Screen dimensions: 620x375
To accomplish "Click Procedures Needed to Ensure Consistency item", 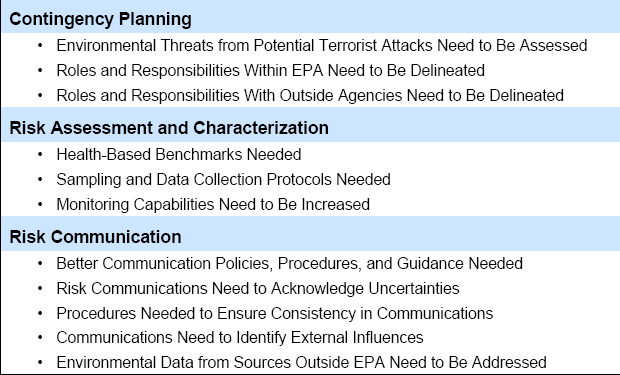I will [275, 313].
